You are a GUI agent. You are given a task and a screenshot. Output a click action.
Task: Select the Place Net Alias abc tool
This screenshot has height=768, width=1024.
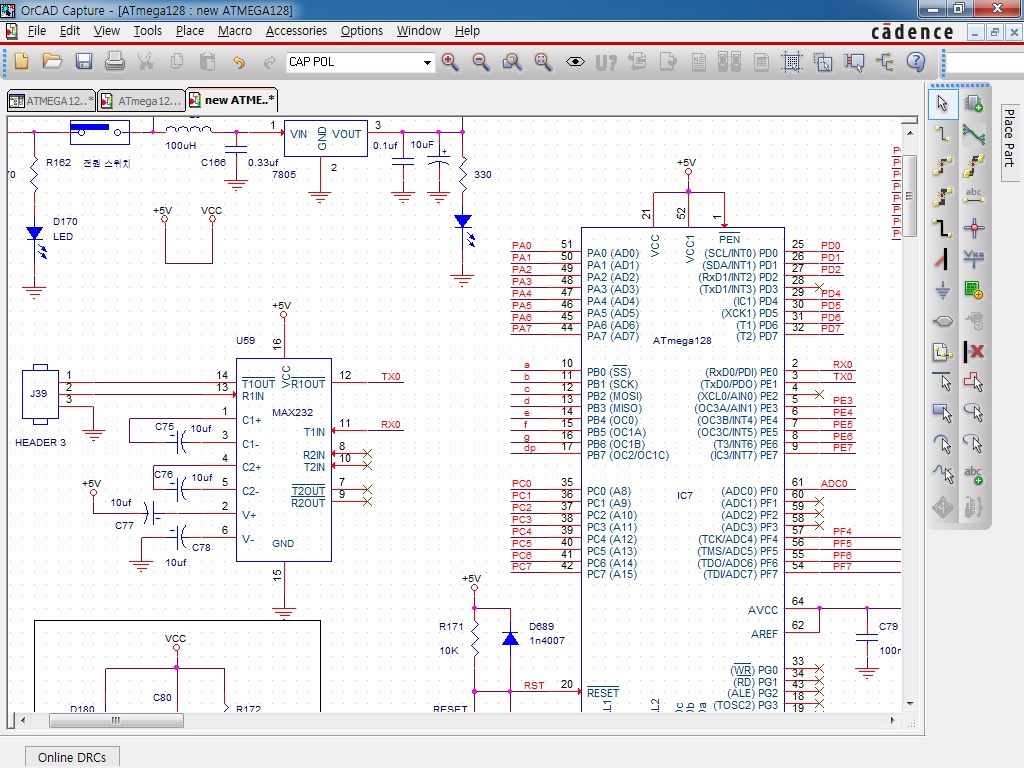(x=974, y=195)
